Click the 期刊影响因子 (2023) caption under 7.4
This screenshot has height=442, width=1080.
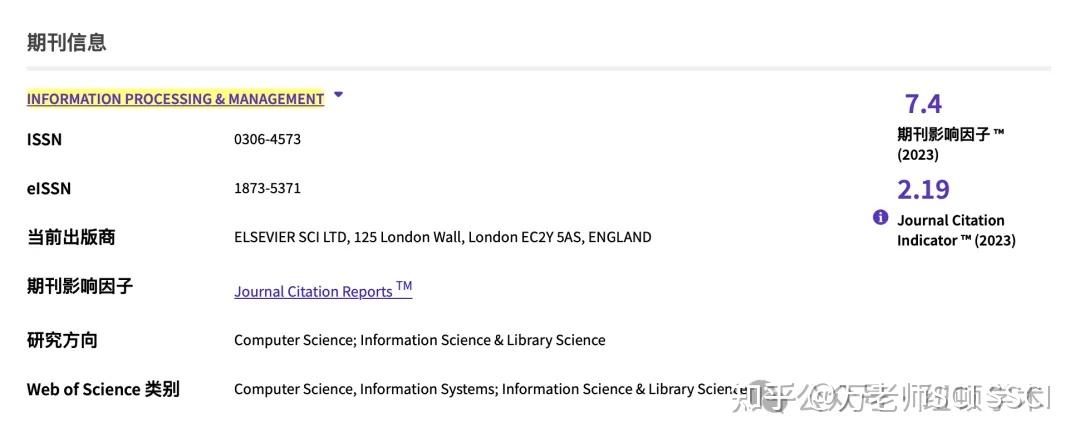pos(950,144)
